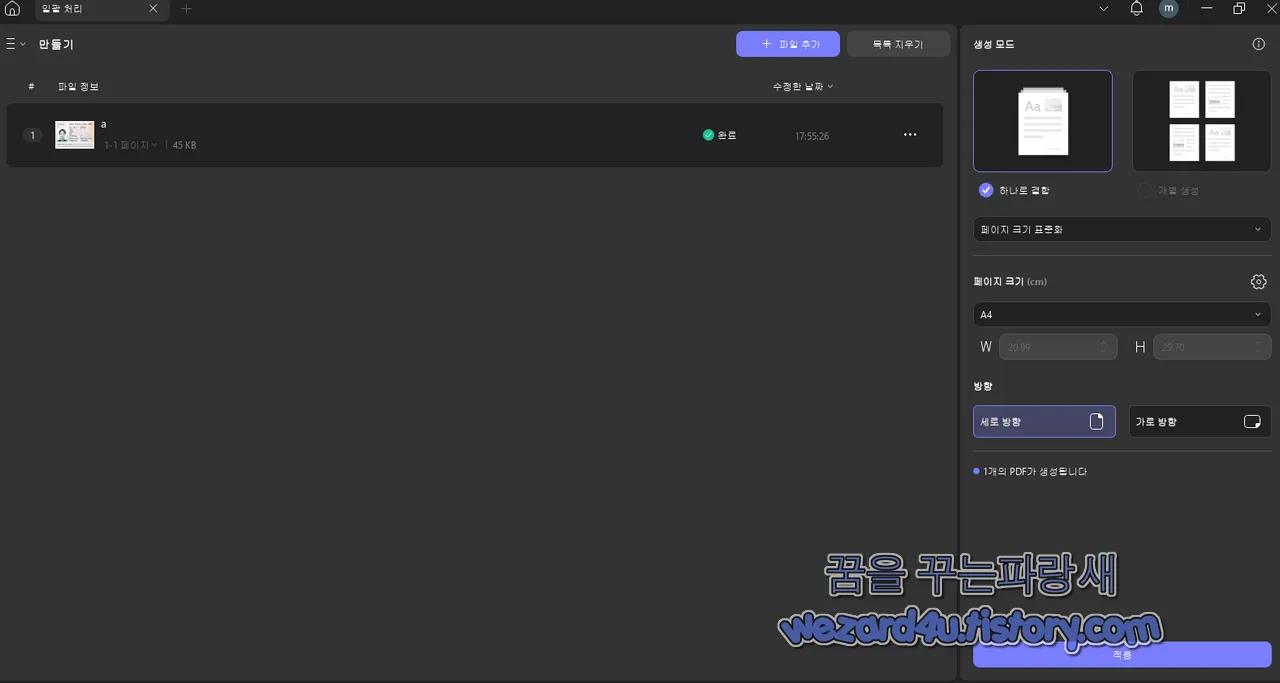The image size is (1280, 683).
Task: Toggle the 하나로 결합 merge option
Action: (985, 190)
